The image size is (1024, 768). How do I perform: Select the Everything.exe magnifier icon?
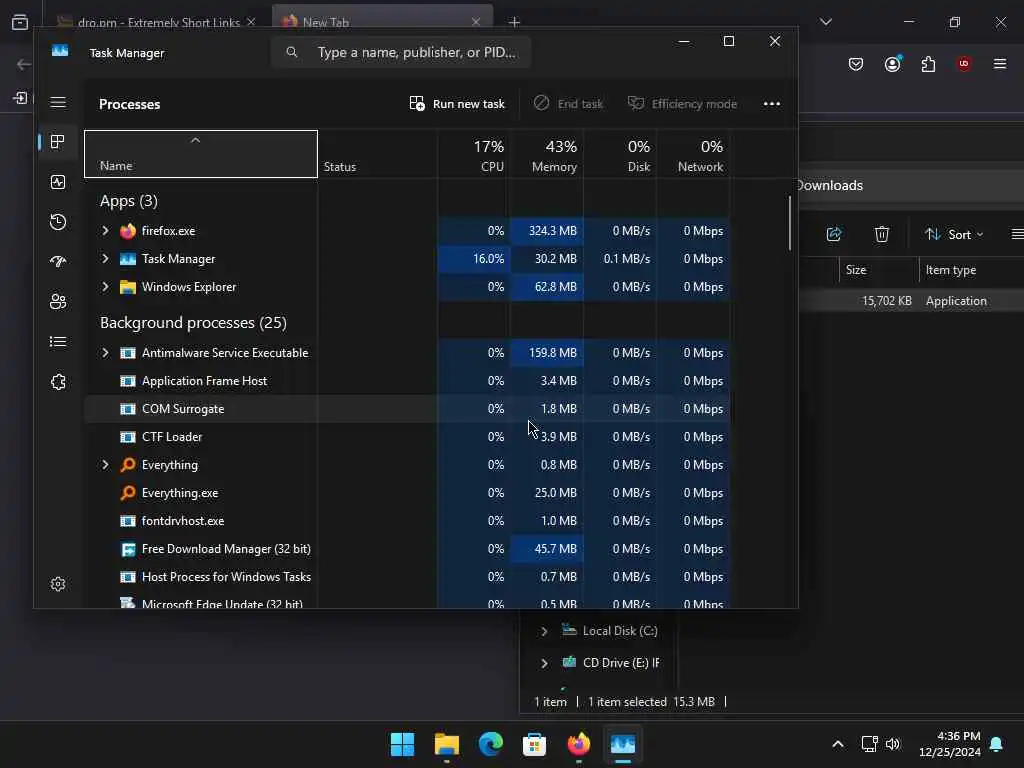(128, 493)
